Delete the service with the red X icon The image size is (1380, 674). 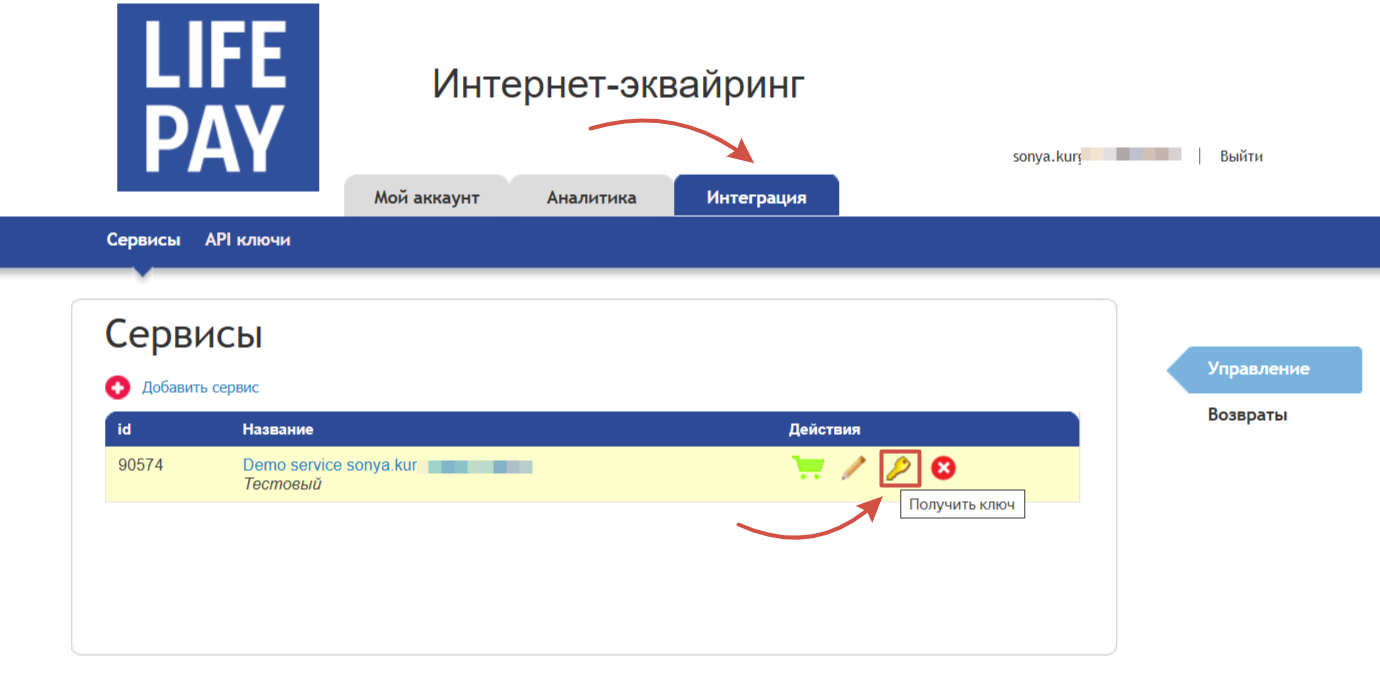pos(943,468)
